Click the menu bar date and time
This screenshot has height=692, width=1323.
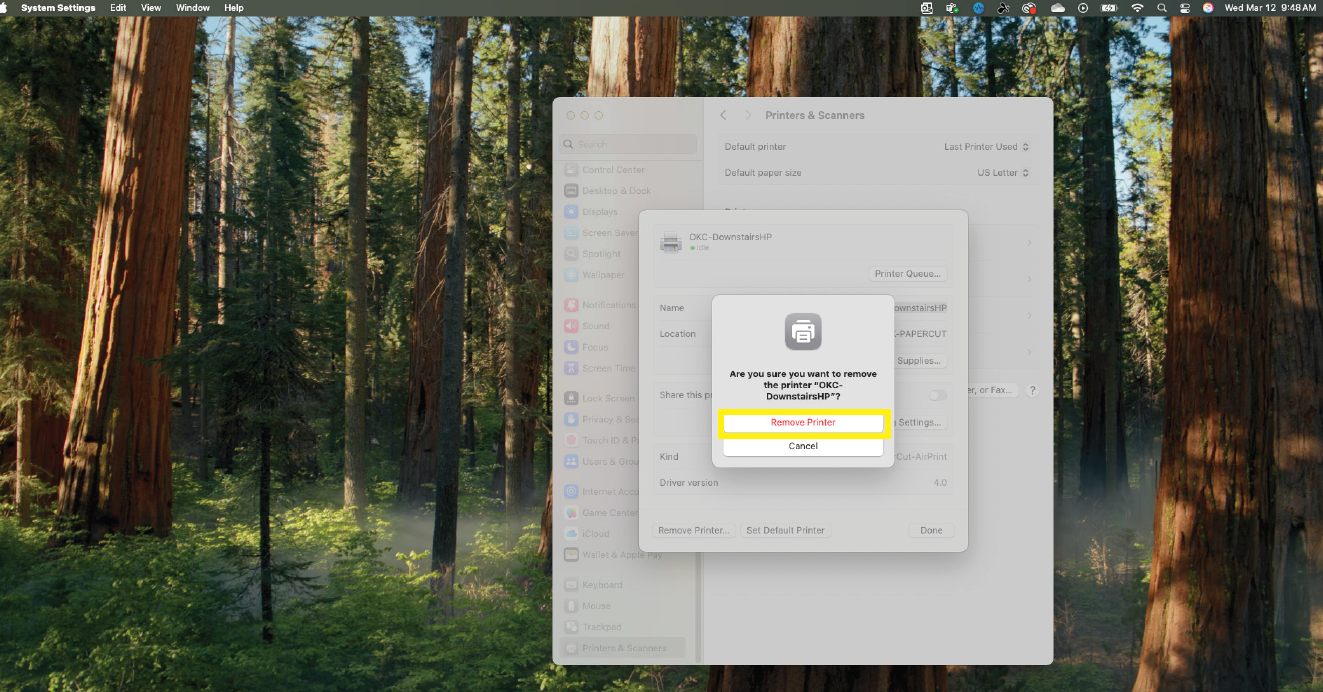[x=1270, y=8]
